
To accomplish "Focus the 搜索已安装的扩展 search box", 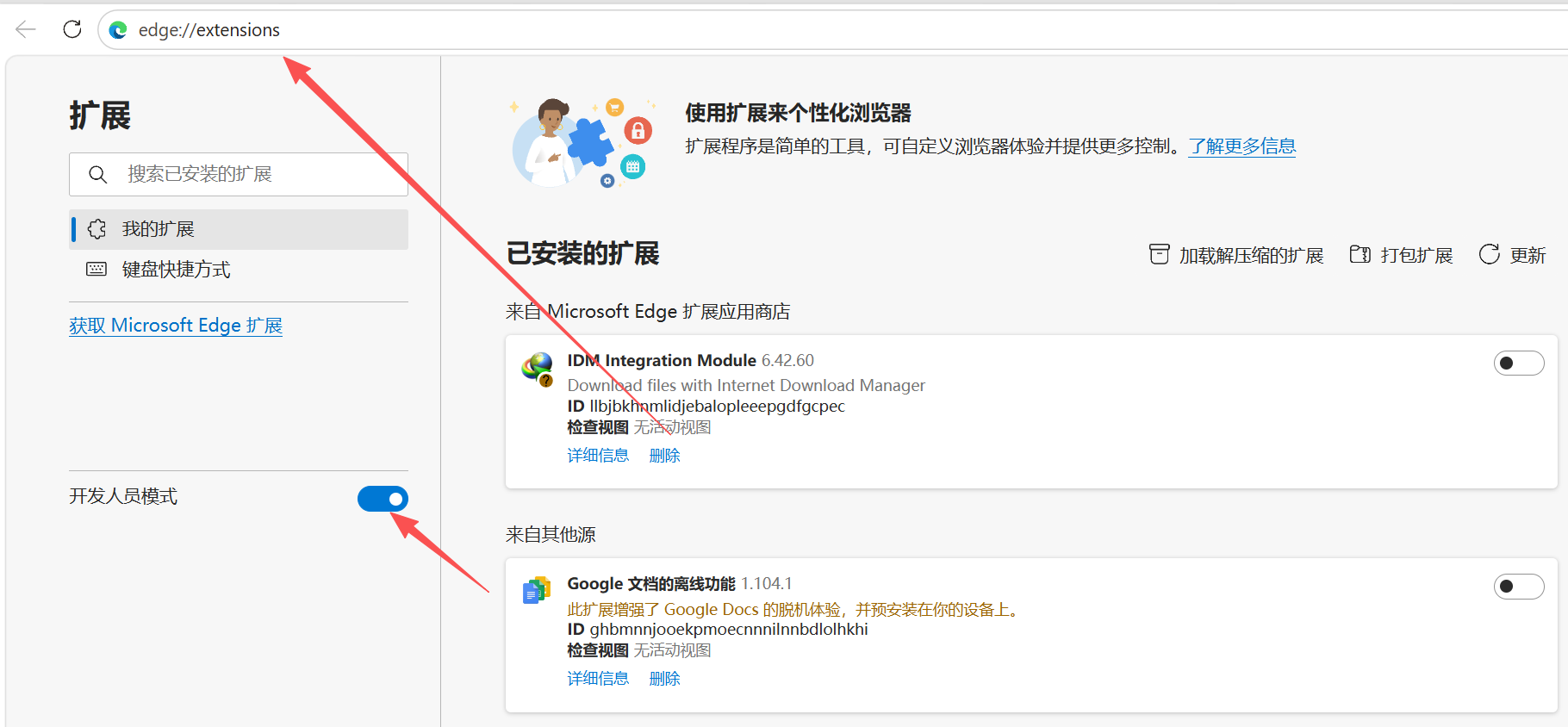I will click(x=258, y=175).
